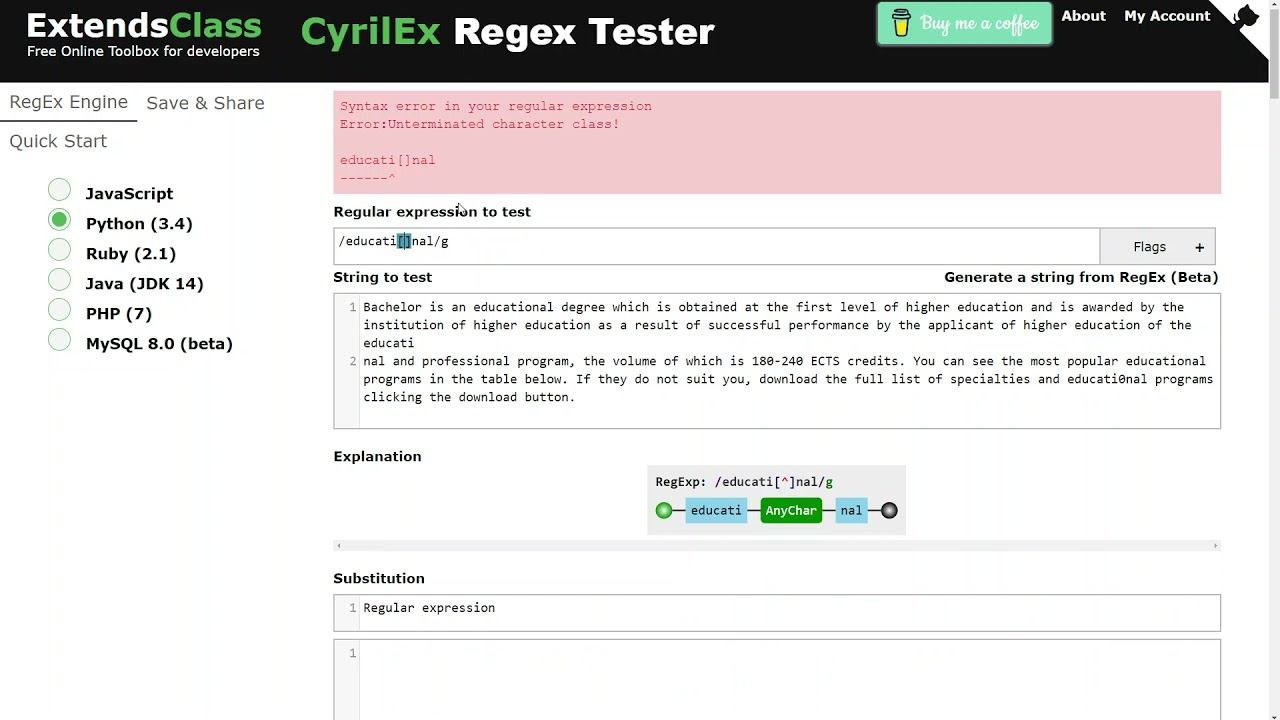Open the About page
This screenshot has height=720, width=1280.
(x=1083, y=16)
